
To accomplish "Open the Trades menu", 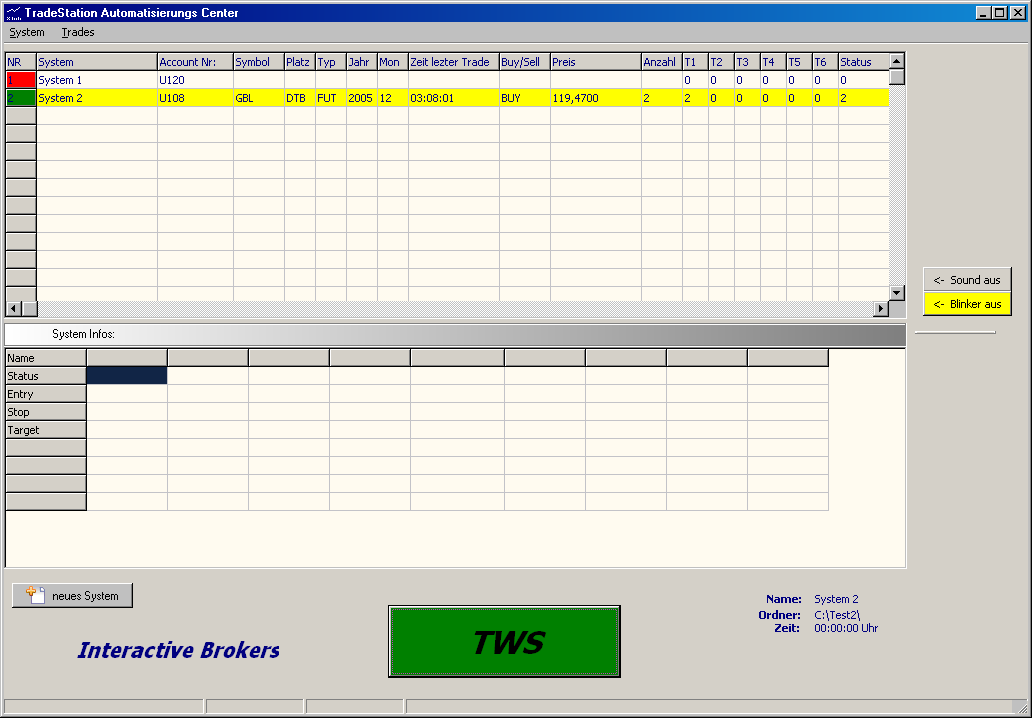I will (x=78, y=32).
